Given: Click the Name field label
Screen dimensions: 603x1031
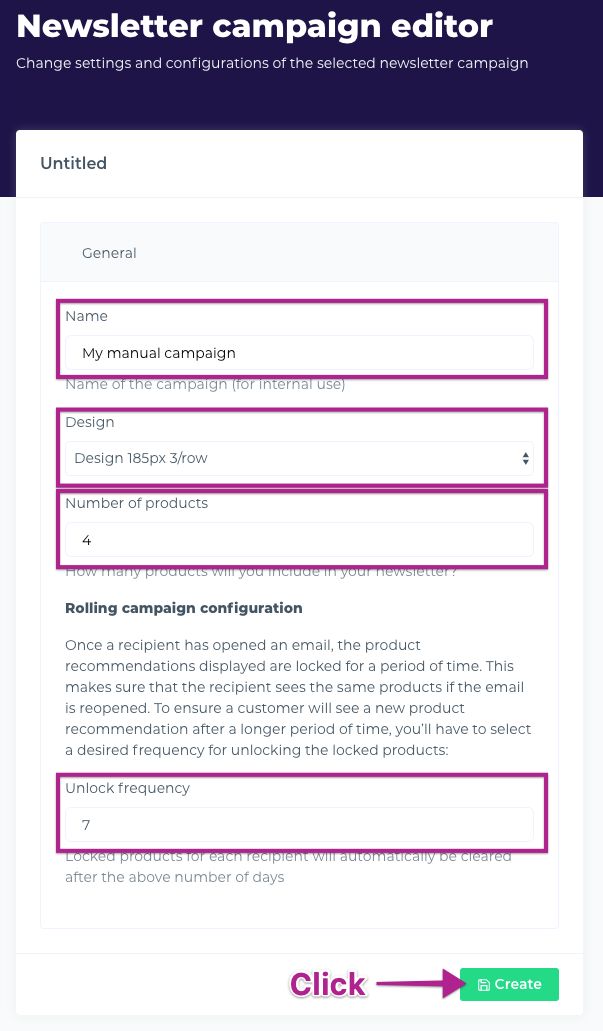Looking at the screenshot, I should click(x=86, y=316).
